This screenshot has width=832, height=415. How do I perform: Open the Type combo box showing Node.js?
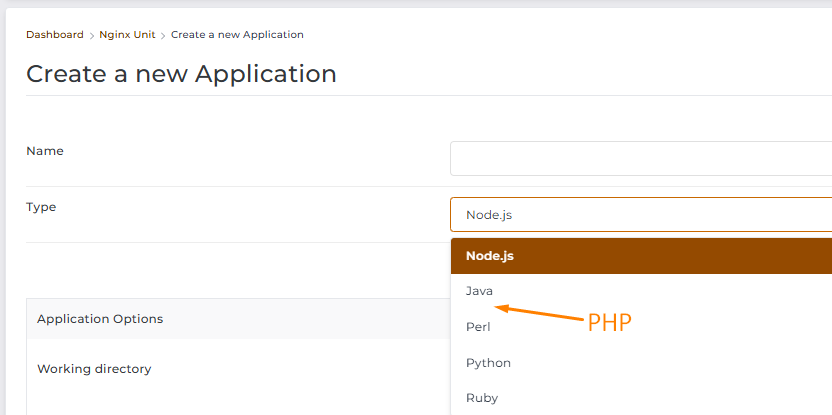[640, 214]
